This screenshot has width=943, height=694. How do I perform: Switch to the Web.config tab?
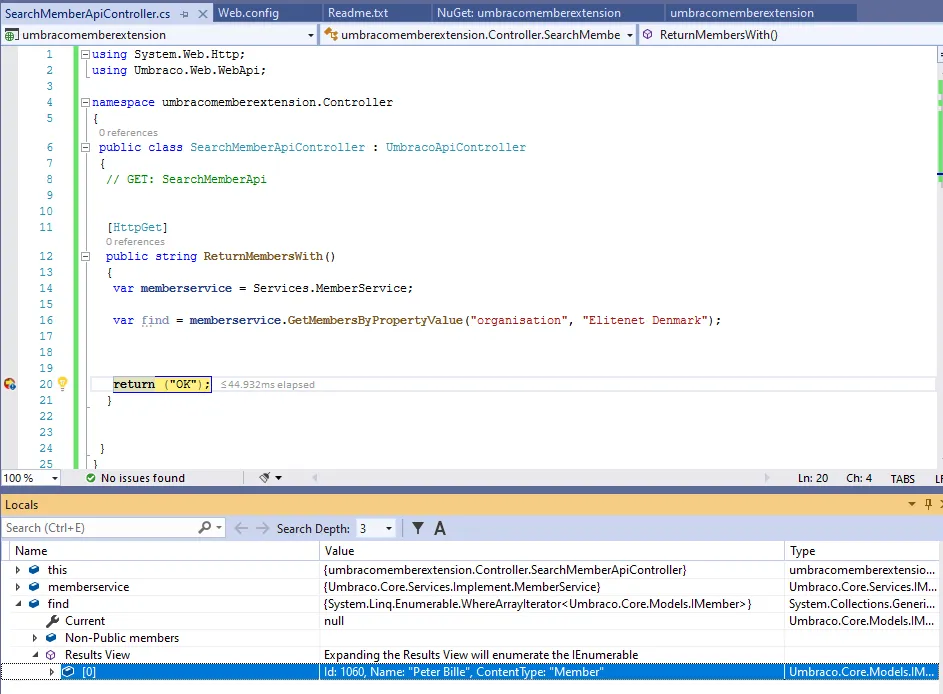coord(248,13)
